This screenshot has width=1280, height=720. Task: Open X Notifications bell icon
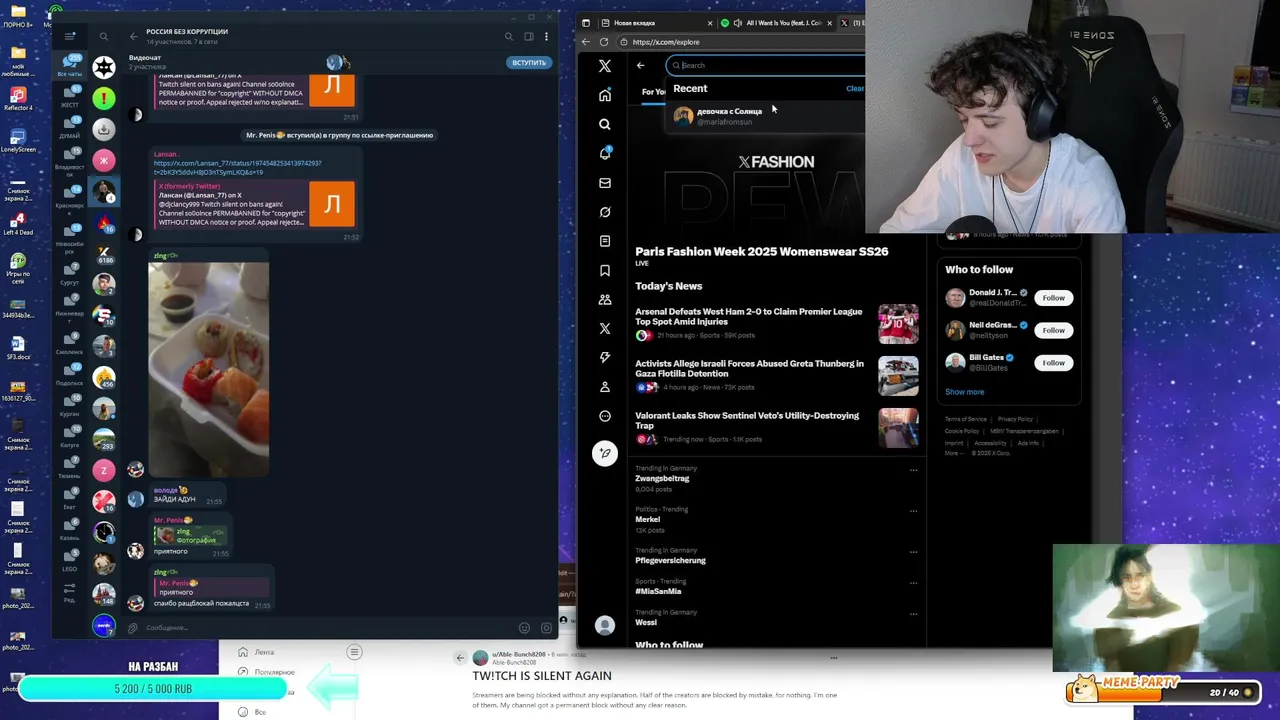click(x=605, y=153)
